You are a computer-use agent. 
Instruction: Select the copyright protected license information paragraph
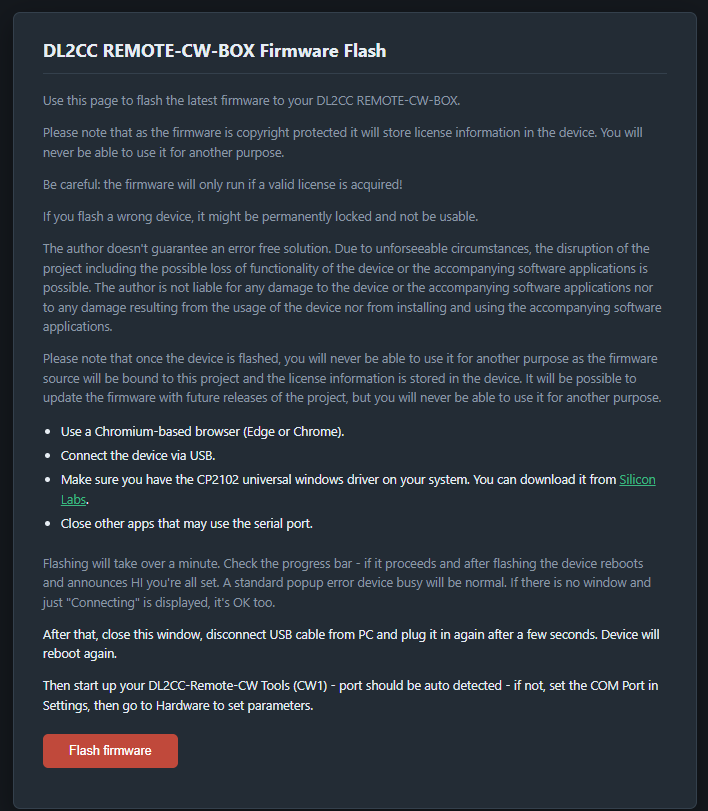click(x=343, y=142)
